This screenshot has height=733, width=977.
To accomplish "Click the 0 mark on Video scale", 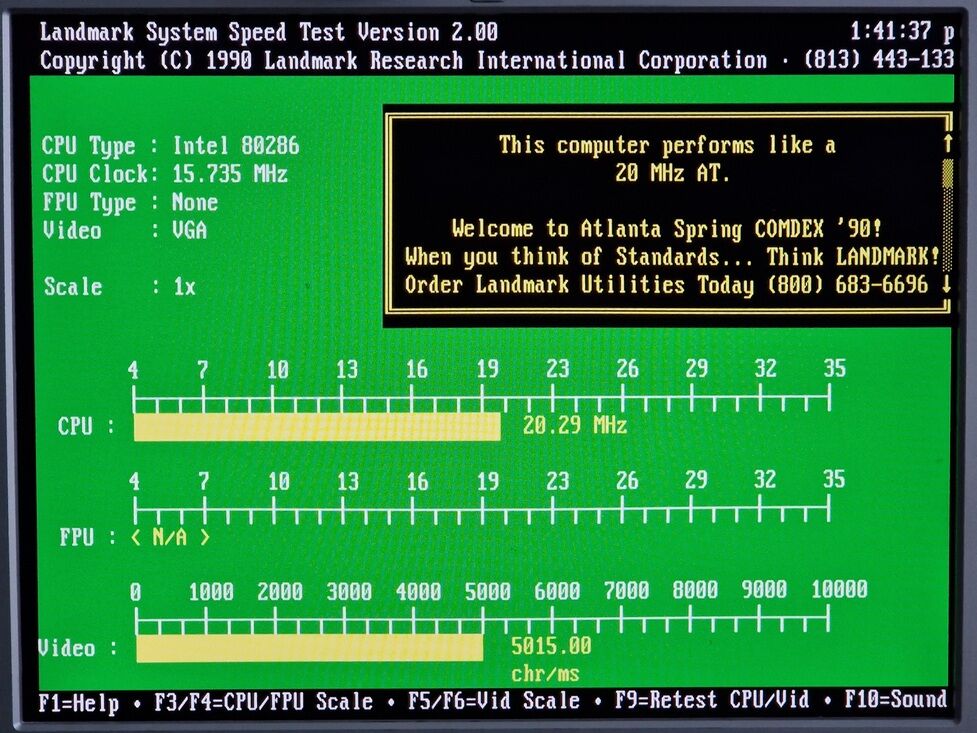I will [x=135, y=592].
